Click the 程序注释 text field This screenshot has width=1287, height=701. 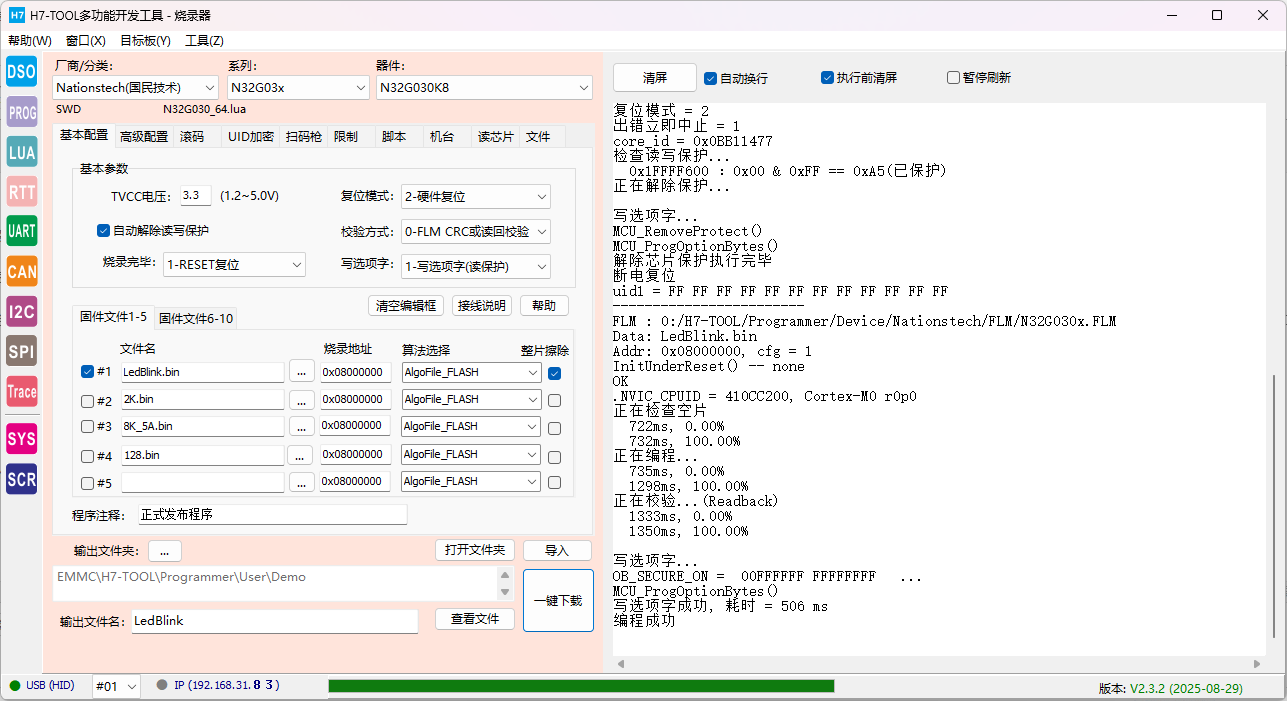coord(272,515)
